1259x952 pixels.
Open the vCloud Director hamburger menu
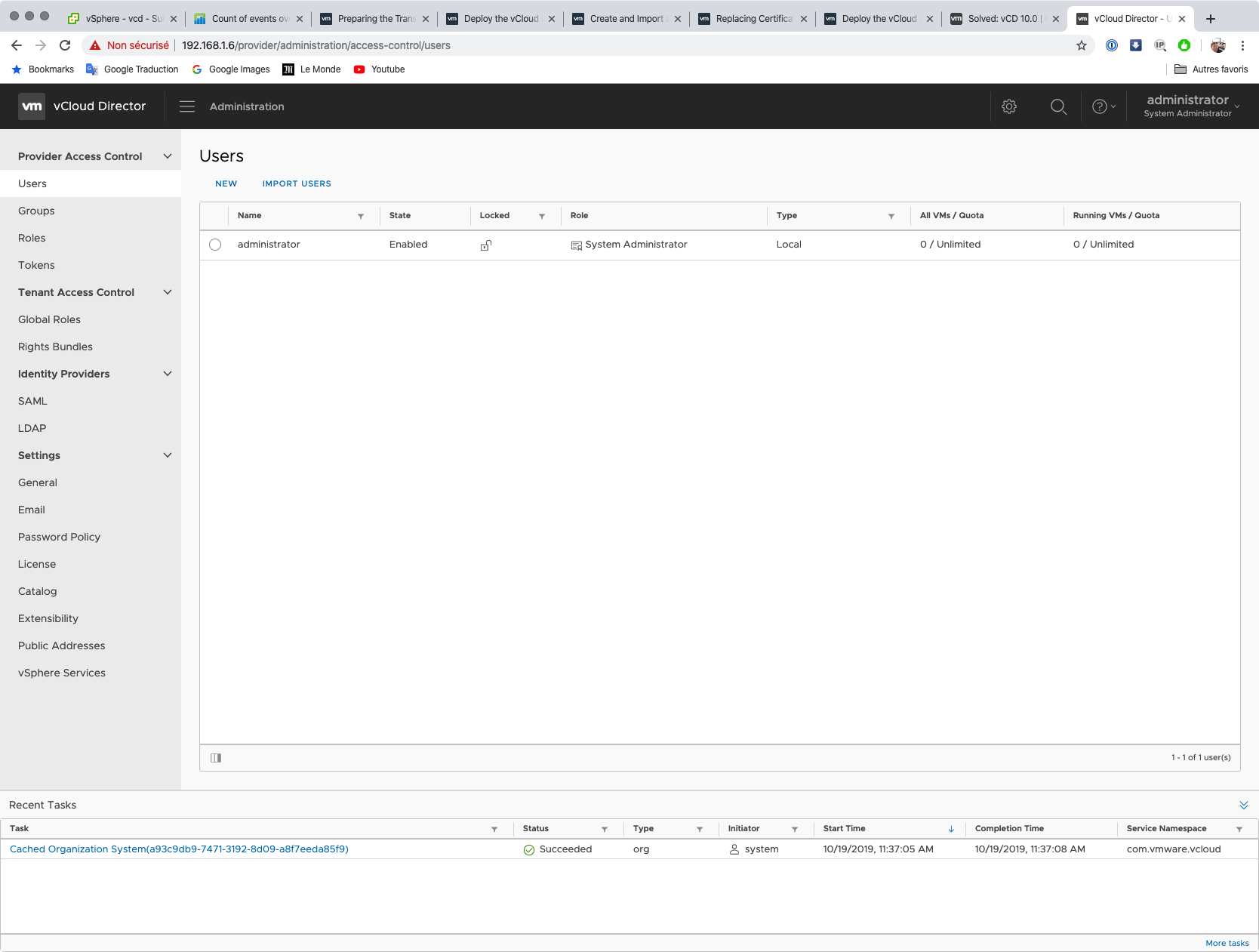(x=187, y=106)
